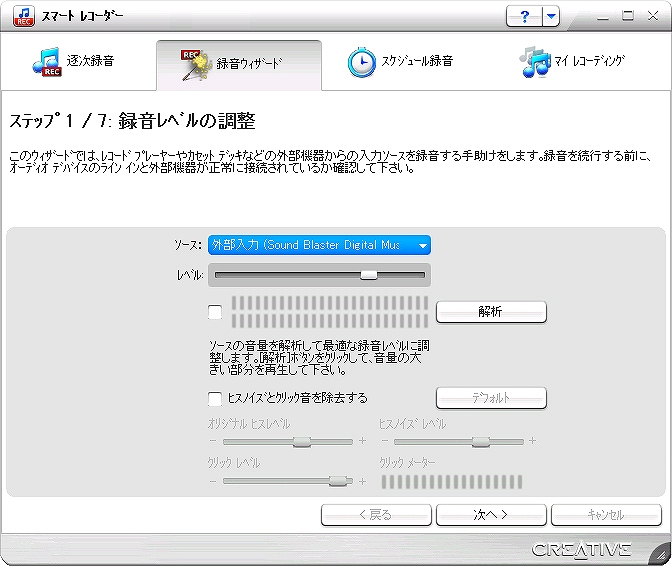Click the クリック メーター click meter bars
Screen dimensions: 672x566
tap(452, 482)
